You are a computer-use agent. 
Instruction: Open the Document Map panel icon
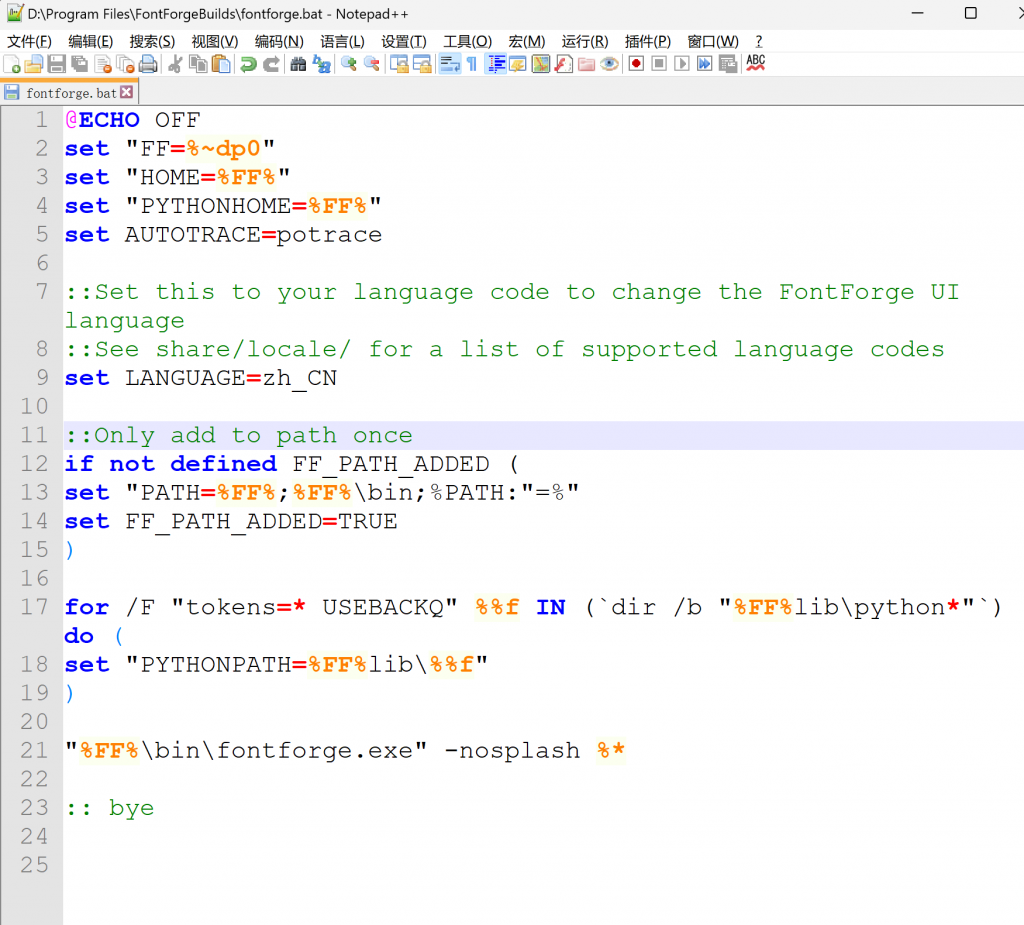(541, 64)
